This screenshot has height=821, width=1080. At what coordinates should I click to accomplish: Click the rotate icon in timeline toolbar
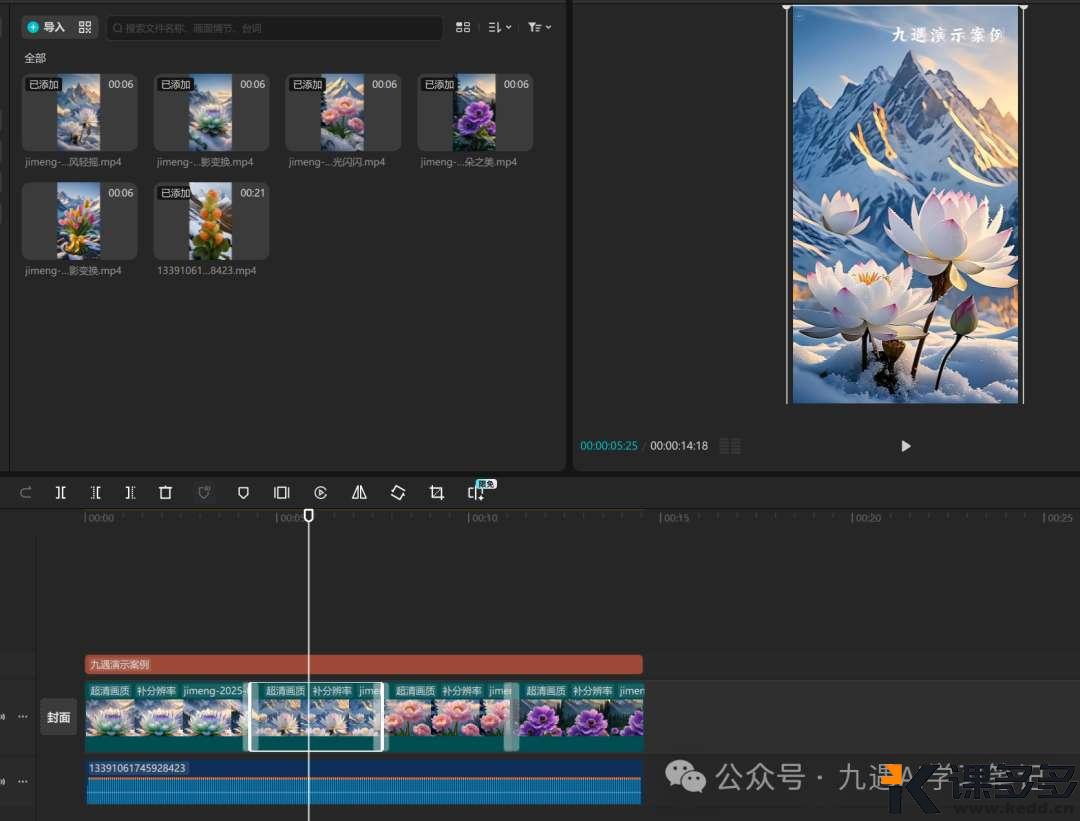[x=398, y=492]
